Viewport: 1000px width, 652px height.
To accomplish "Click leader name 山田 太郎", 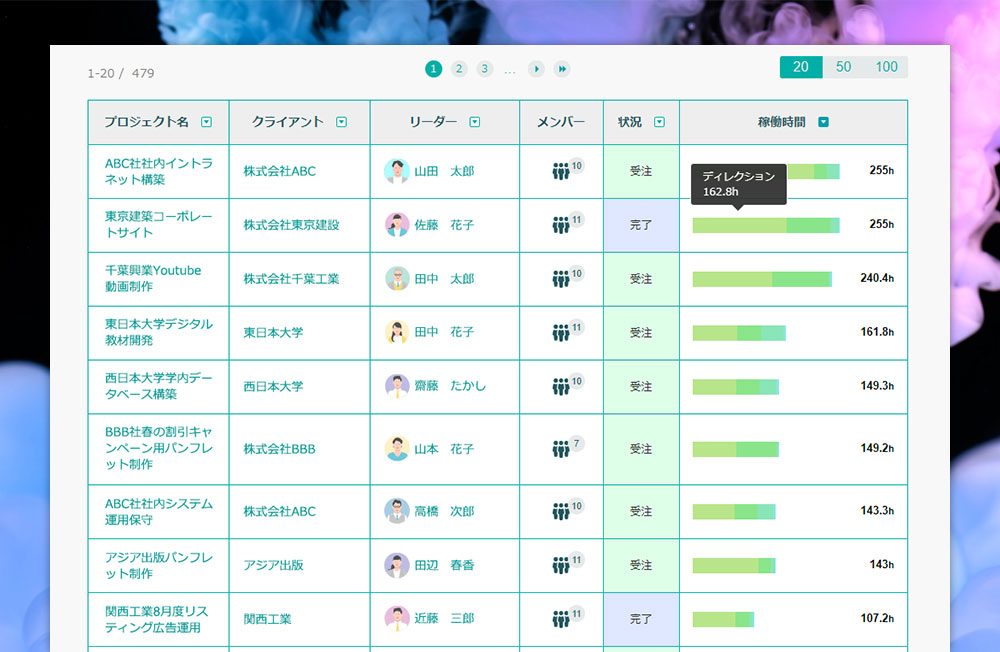I will pos(445,171).
